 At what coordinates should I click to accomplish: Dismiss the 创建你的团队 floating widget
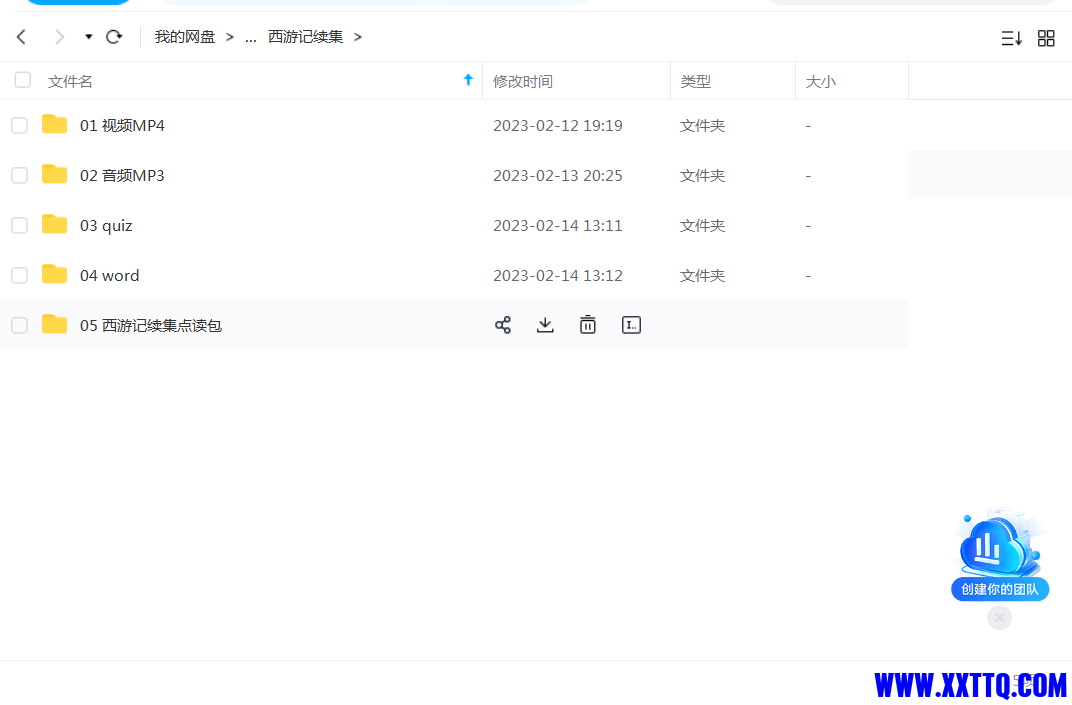pos(1000,617)
